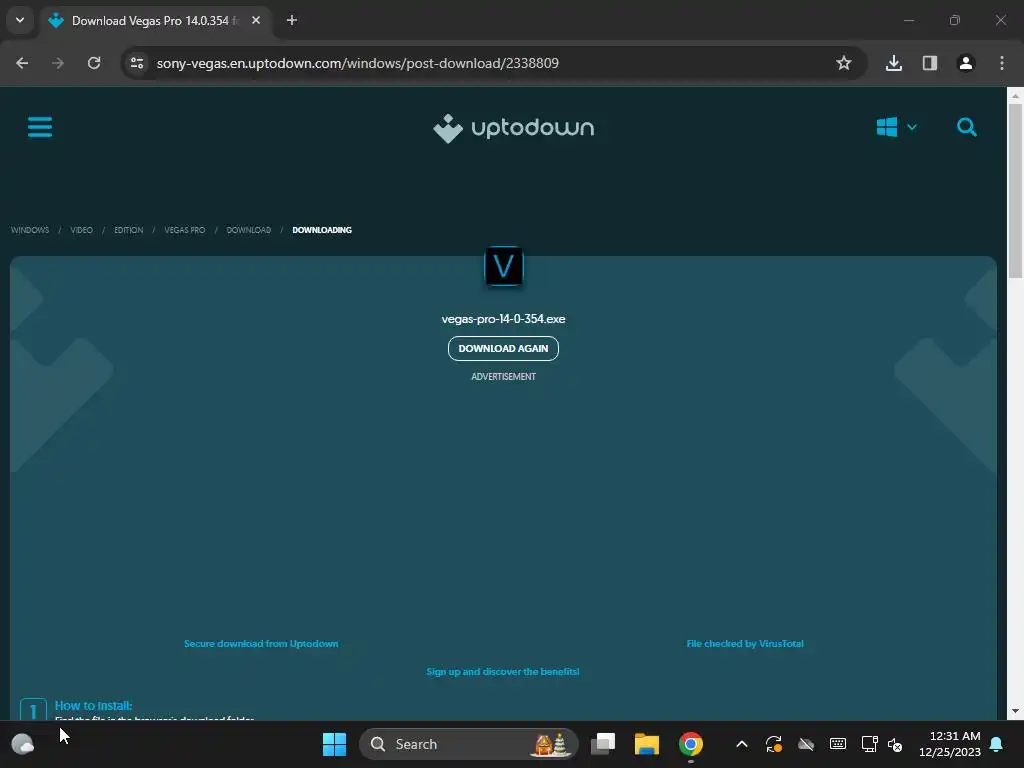This screenshot has height=768, width=1024.
Task: Go forward in browser history
Action: click(x=58, y=63)
